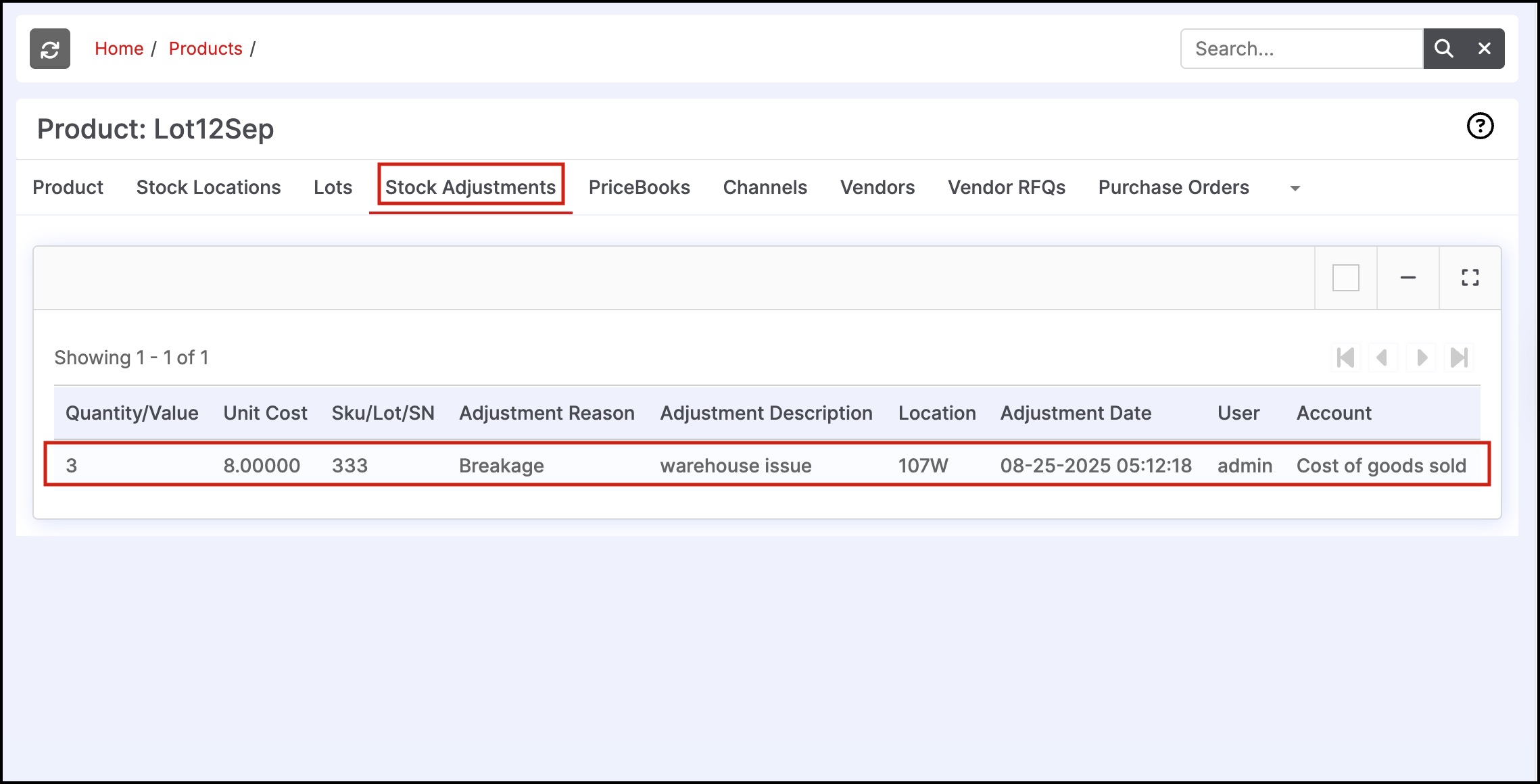Click the Account column header
The height and width of the screenshot is (784, 1540).
[x=1334, y=413]
